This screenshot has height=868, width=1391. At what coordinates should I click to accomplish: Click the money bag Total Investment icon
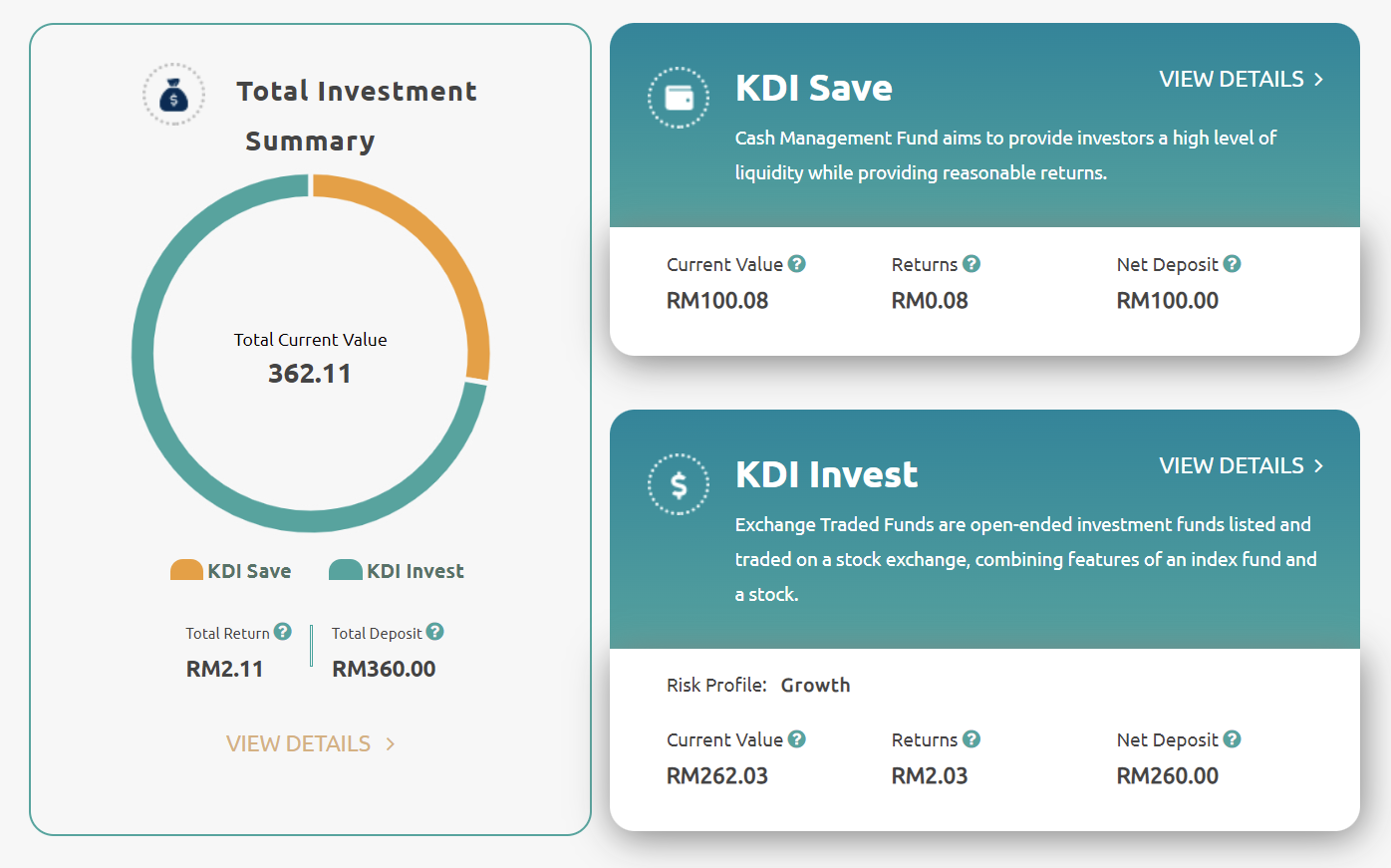point(173,95)
